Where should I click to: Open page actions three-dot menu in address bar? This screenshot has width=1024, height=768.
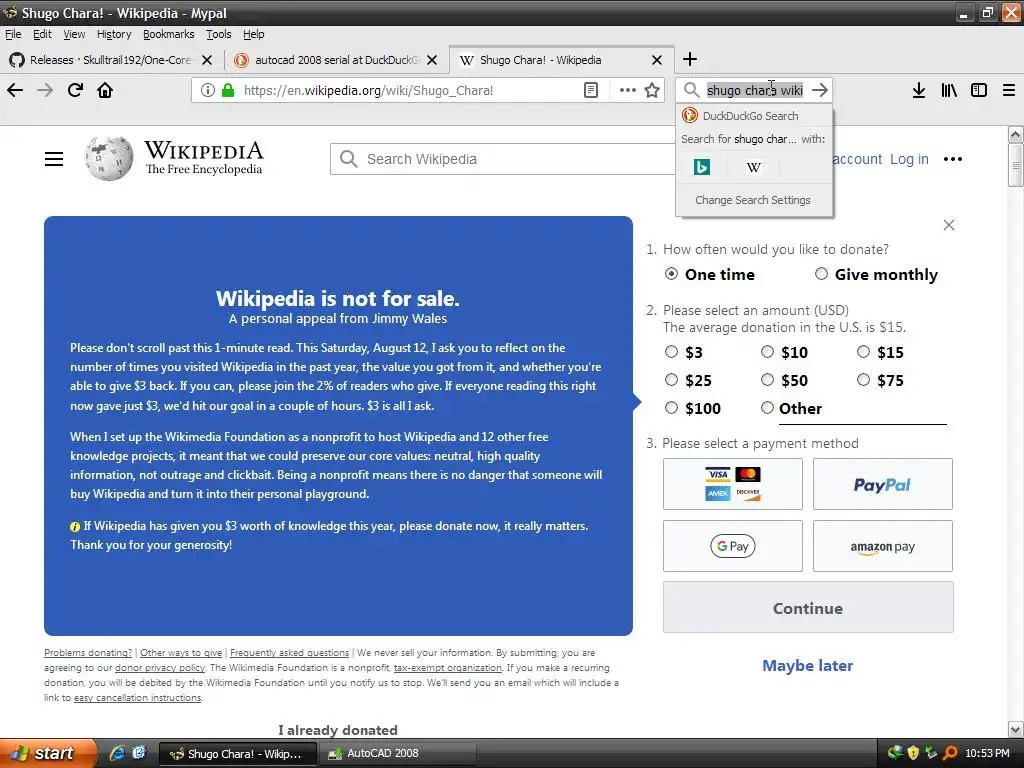(628, 90)
